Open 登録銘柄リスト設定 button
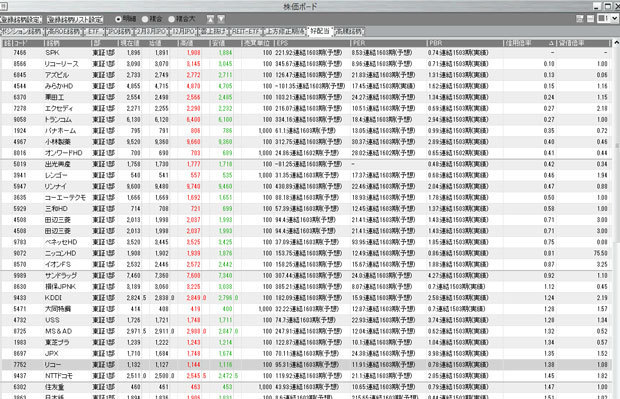Image resolution: width=620 pixels, height=399 pixels. pyautogui.click(x=75, y=19)
